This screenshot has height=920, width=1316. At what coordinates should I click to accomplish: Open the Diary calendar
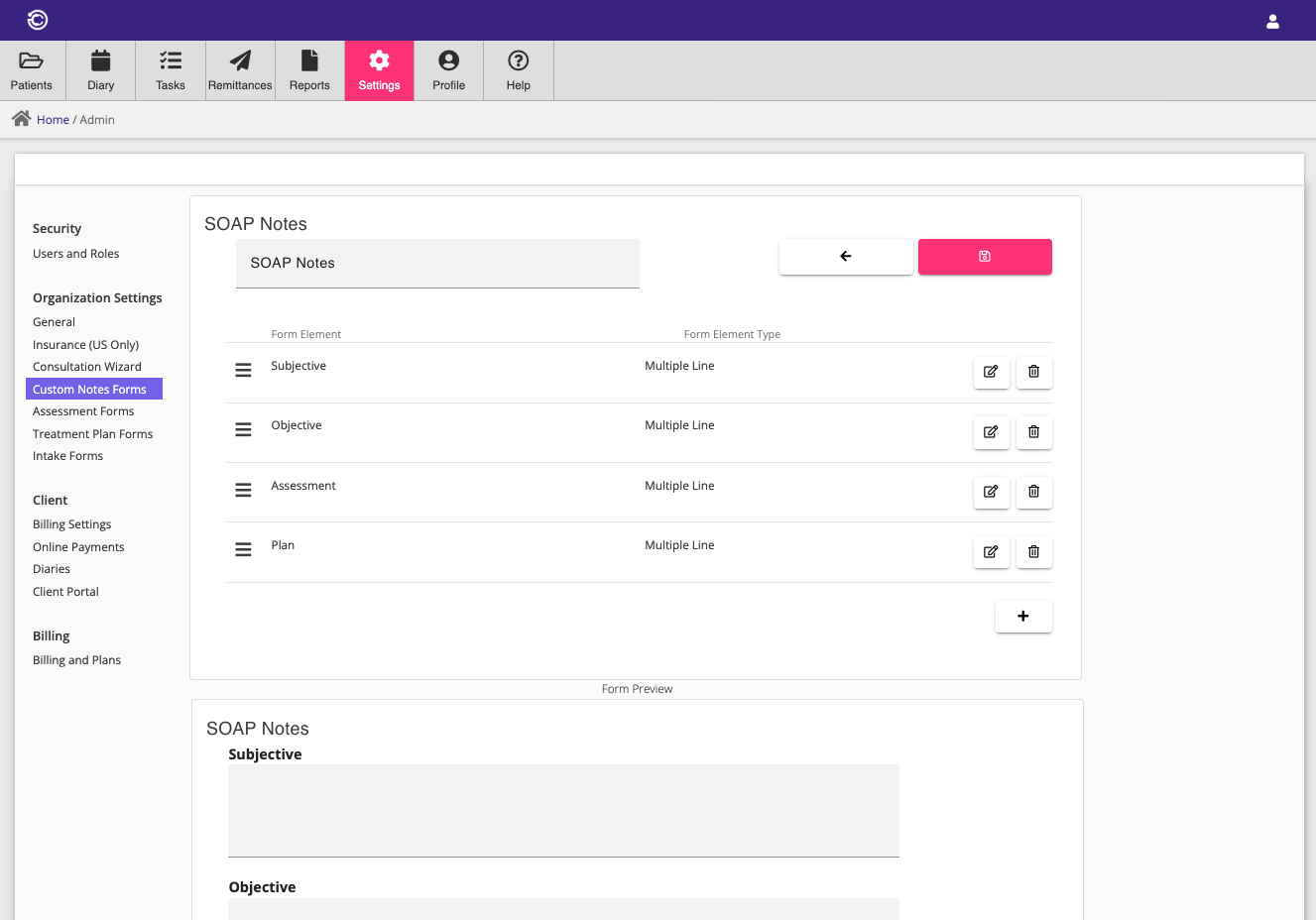click(x=100, y=69)
